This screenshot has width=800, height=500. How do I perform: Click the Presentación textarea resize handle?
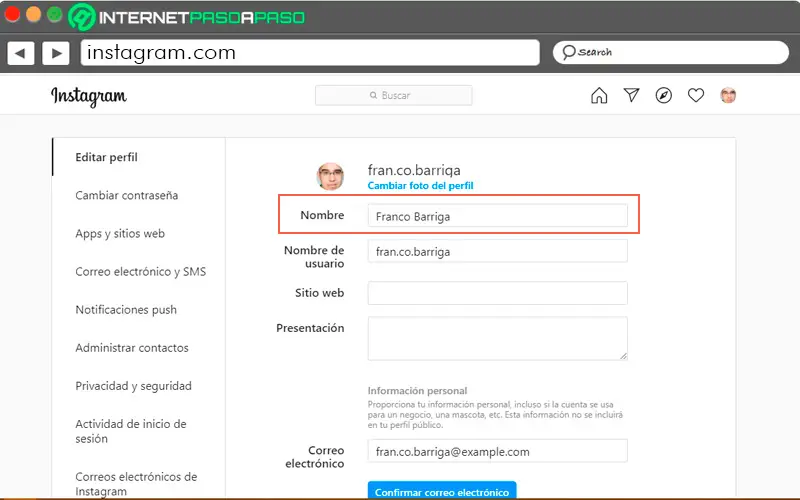coord(623,356)
